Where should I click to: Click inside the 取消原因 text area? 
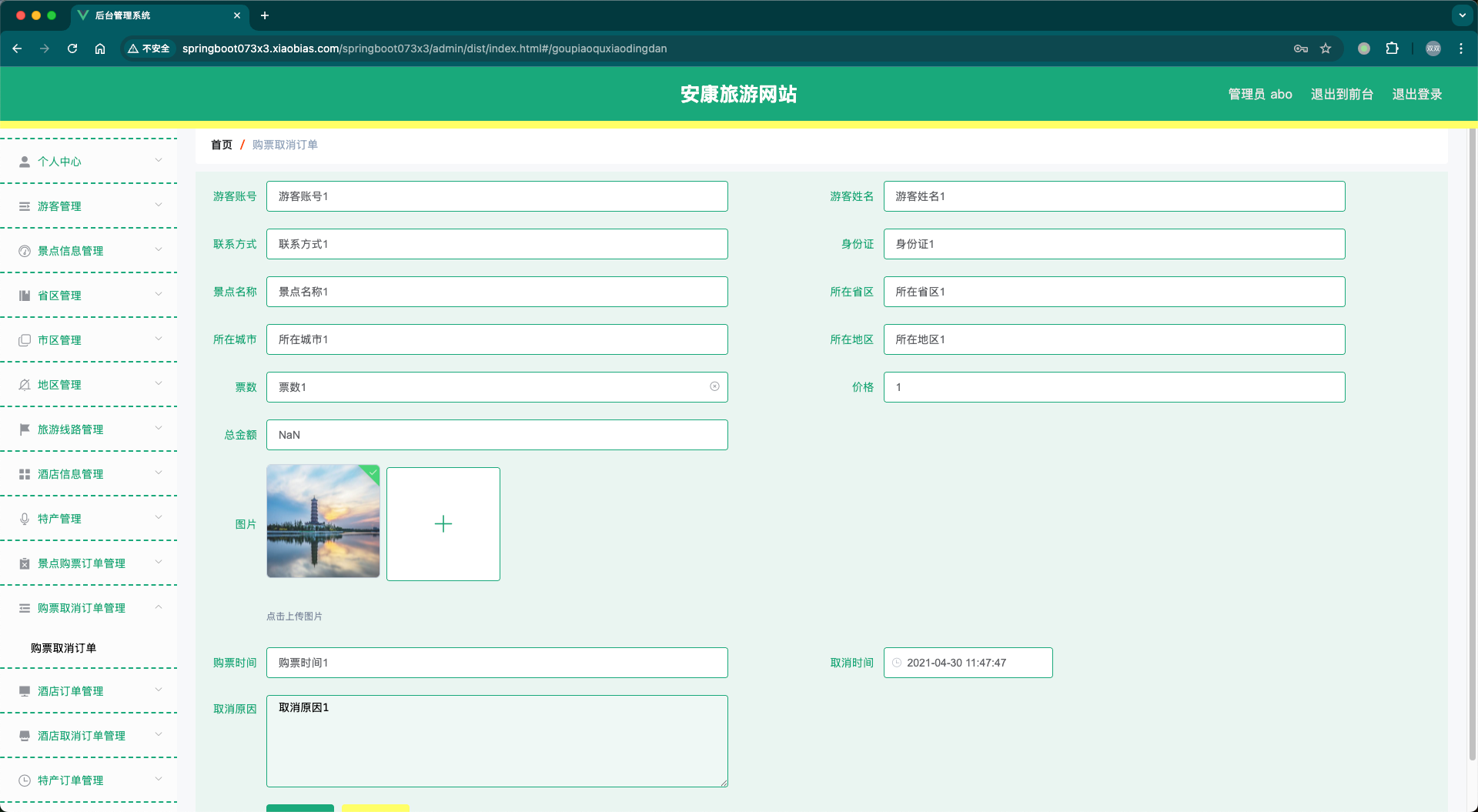coord(497,741)
